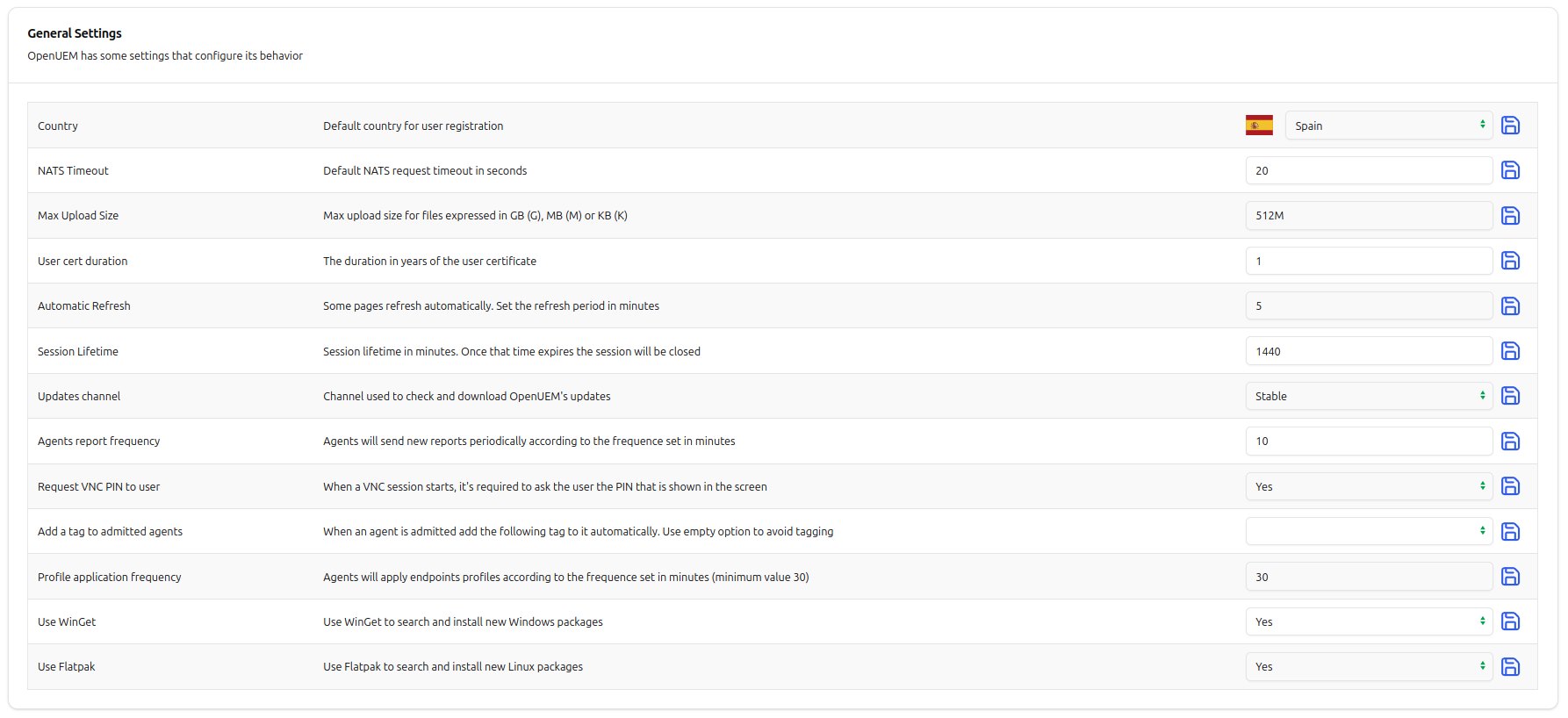1568x718 pixels.
Task: Click 'Channel used to check and download' description
Action: pos(467,397)
